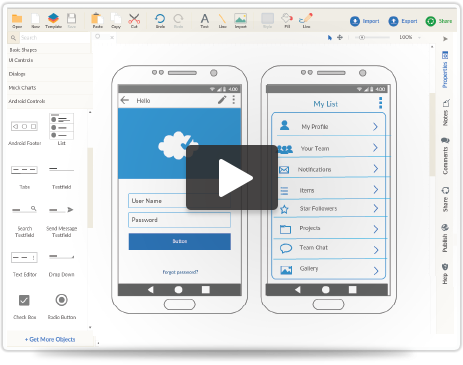Click the Notifications envelope icon
The image size is (463, 365).
pos(284,170)
